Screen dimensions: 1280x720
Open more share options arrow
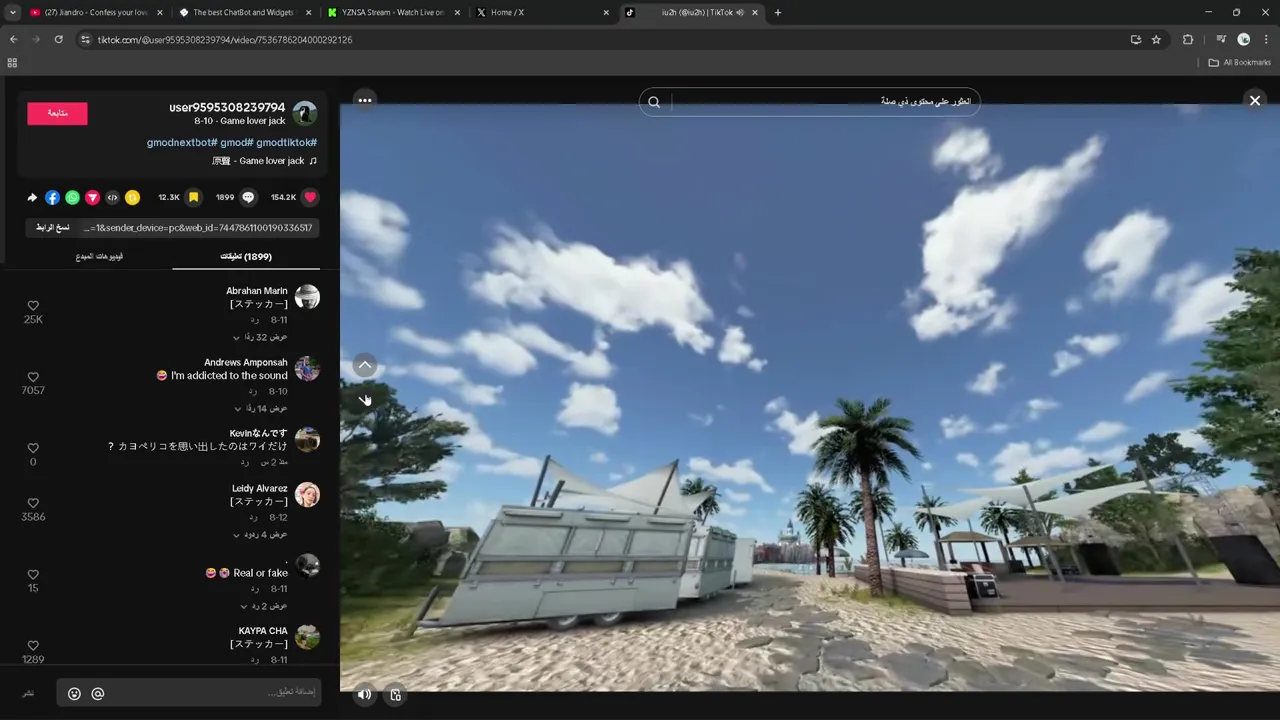[x=32, y=198]
